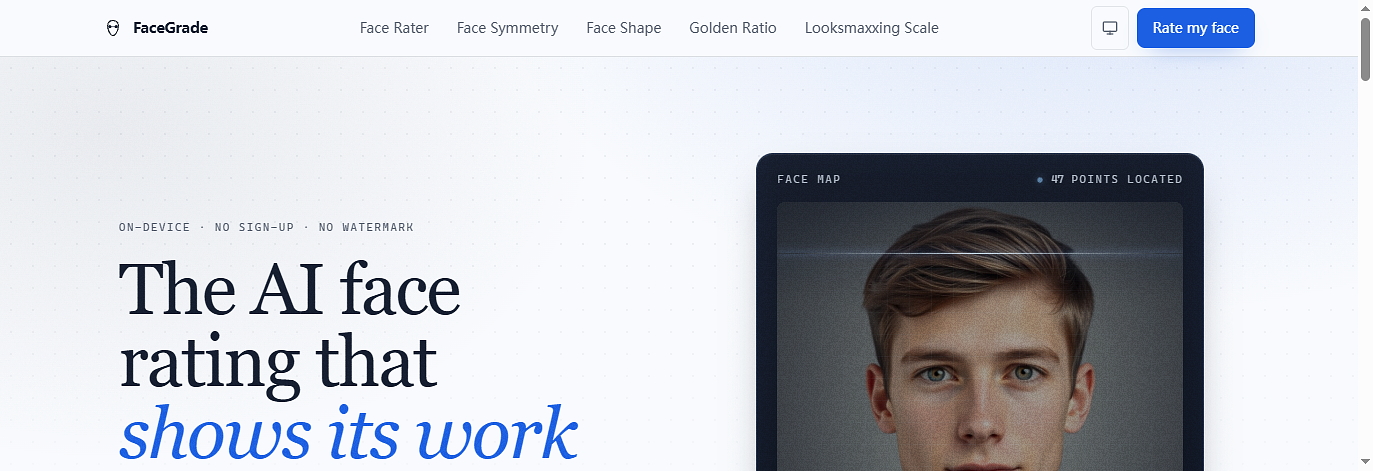
Task: Open the FaceGrade home link text
Action: 170,28
